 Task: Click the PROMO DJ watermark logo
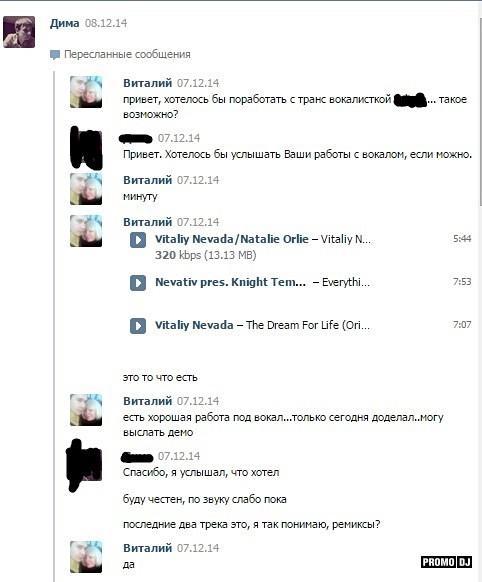coord(446,562)
